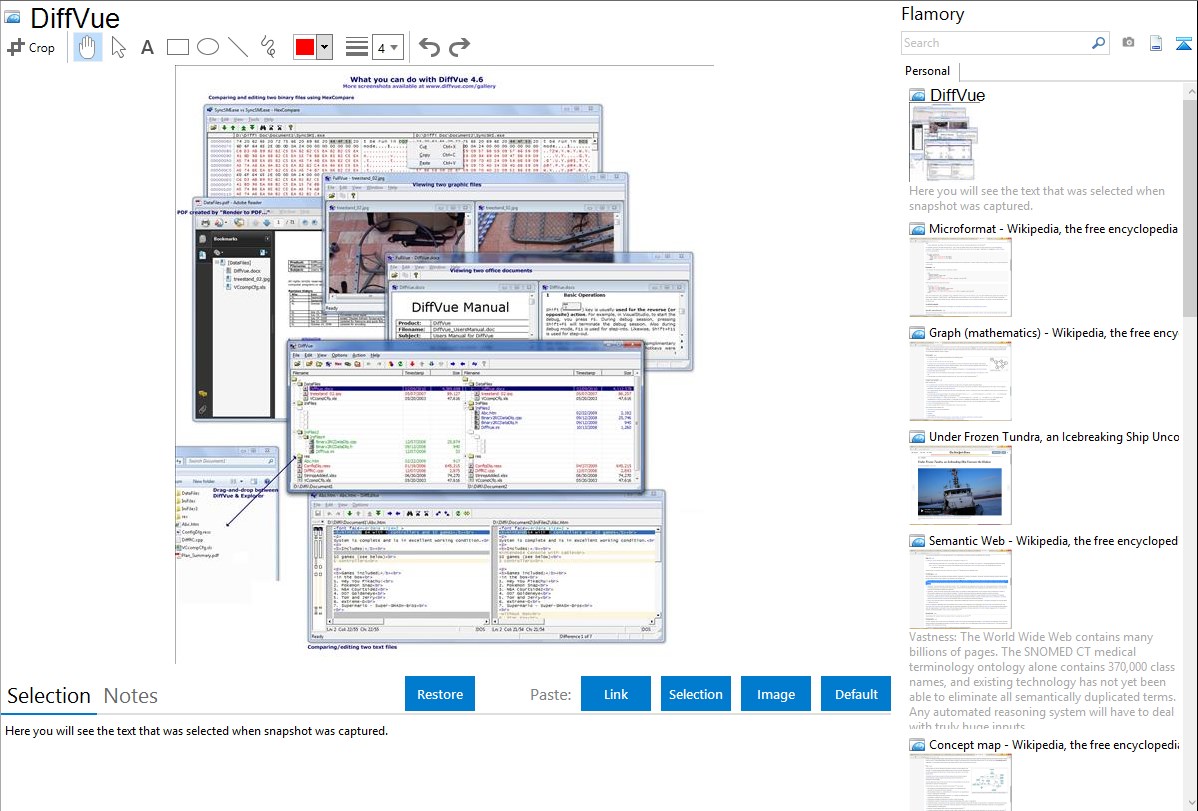Viewport: 1198px width, 811px height.
Task: Open the Concept map snapshot title
Action: pos(1053,744)
